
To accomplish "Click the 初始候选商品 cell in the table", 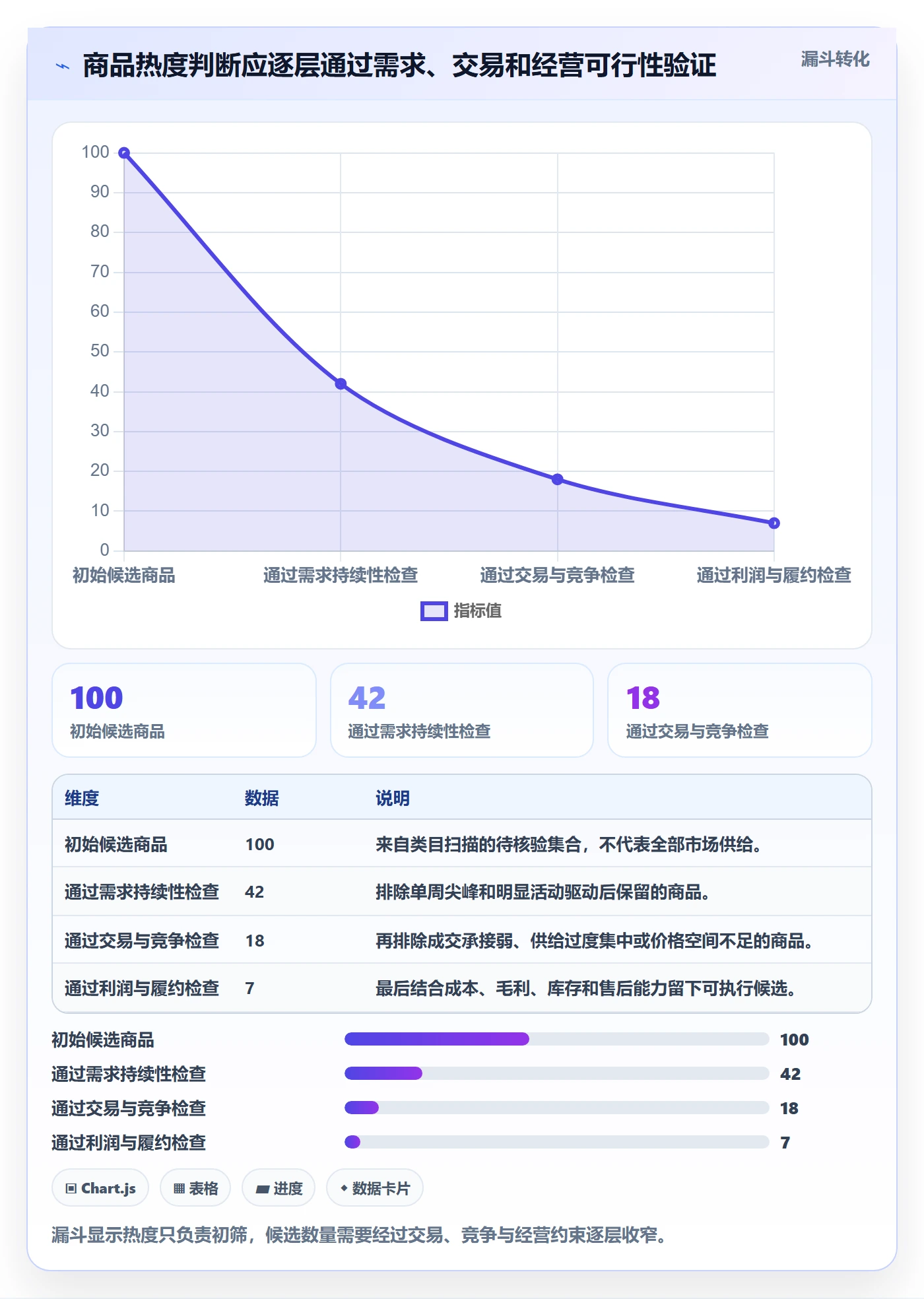I will [116, 845].
